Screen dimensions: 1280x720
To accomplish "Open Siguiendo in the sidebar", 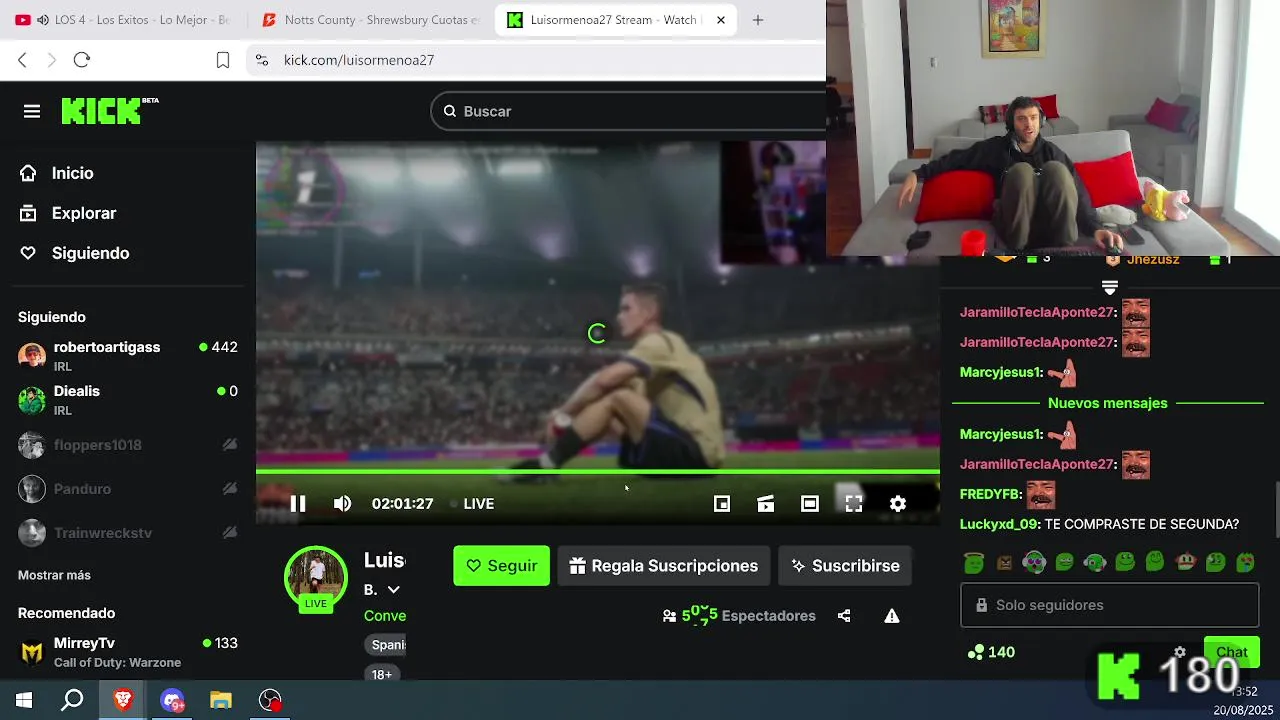I will tap(75, 253).
